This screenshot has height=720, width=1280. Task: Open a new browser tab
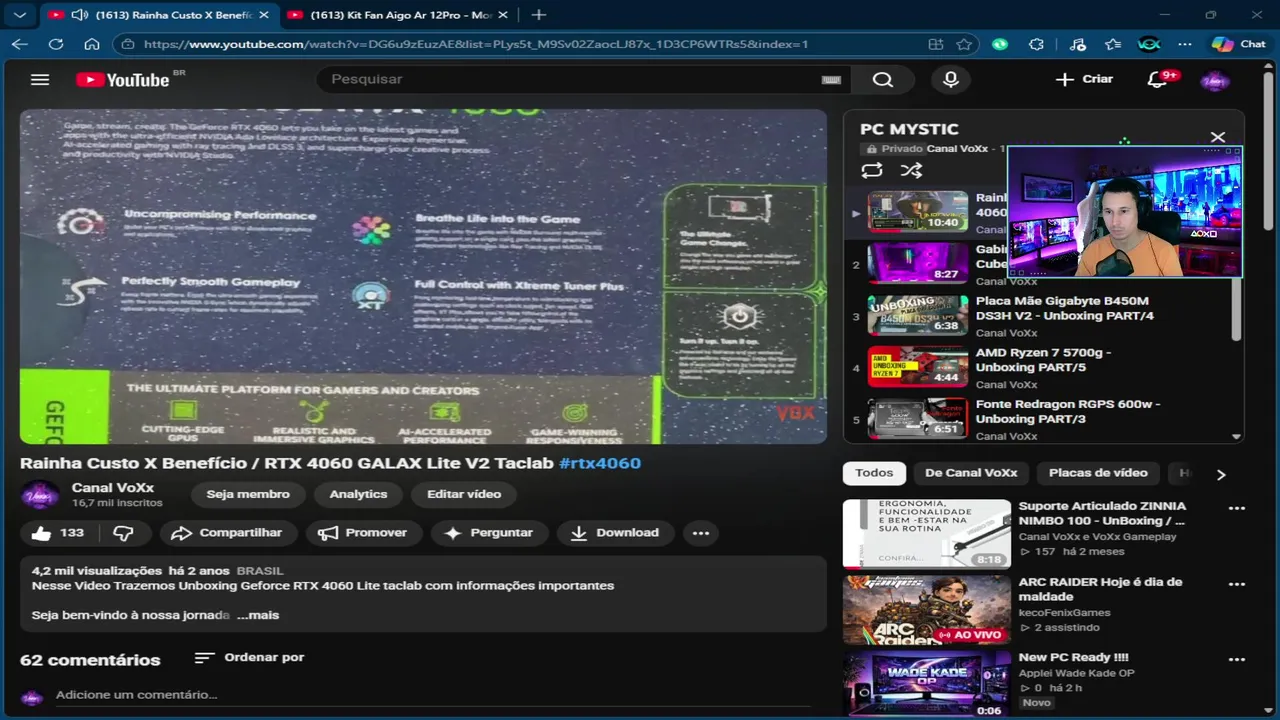tap(538, 15)
